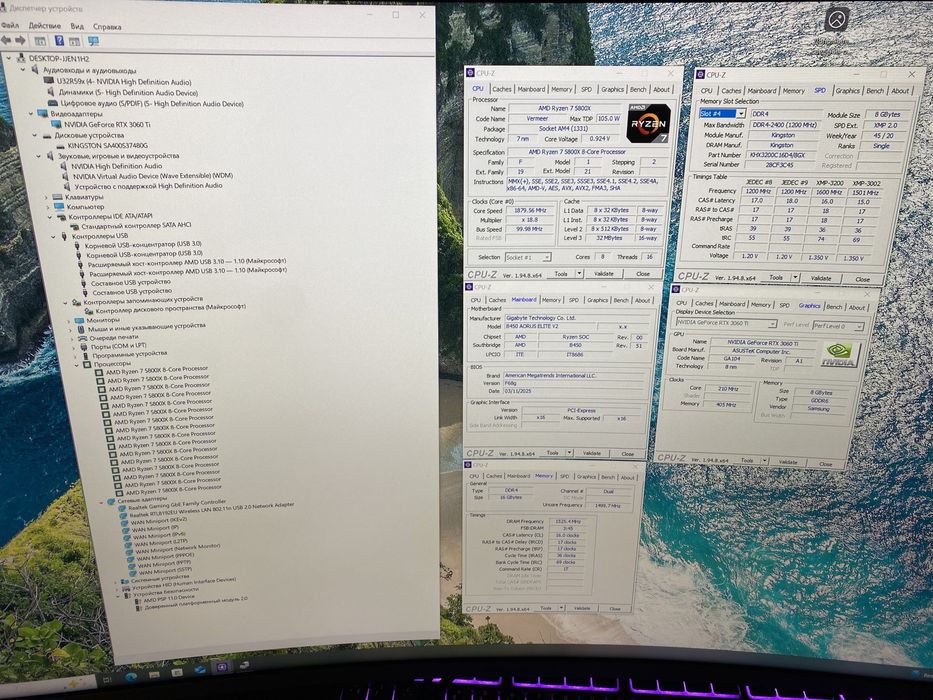Click the first AMD Ryzen 7 5800X processor icon
This screenshot has height=700, width=933.
99,373
